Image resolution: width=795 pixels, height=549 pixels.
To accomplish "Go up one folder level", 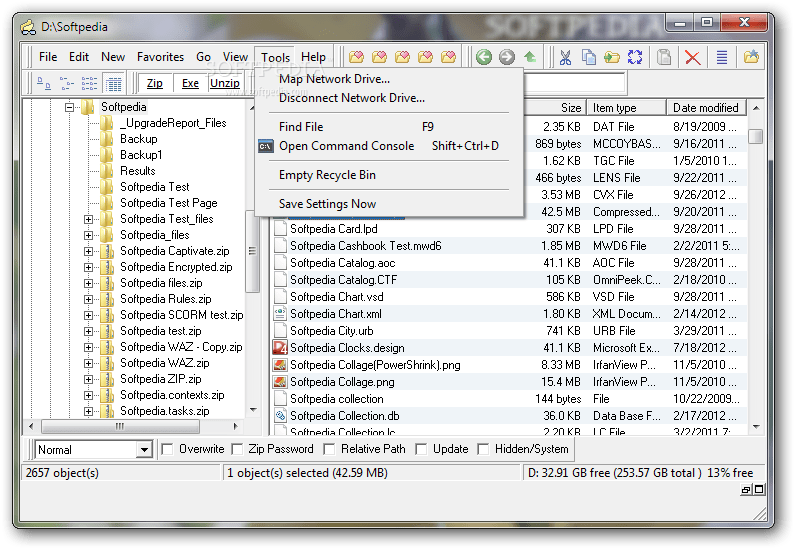I will pos(530,57).
